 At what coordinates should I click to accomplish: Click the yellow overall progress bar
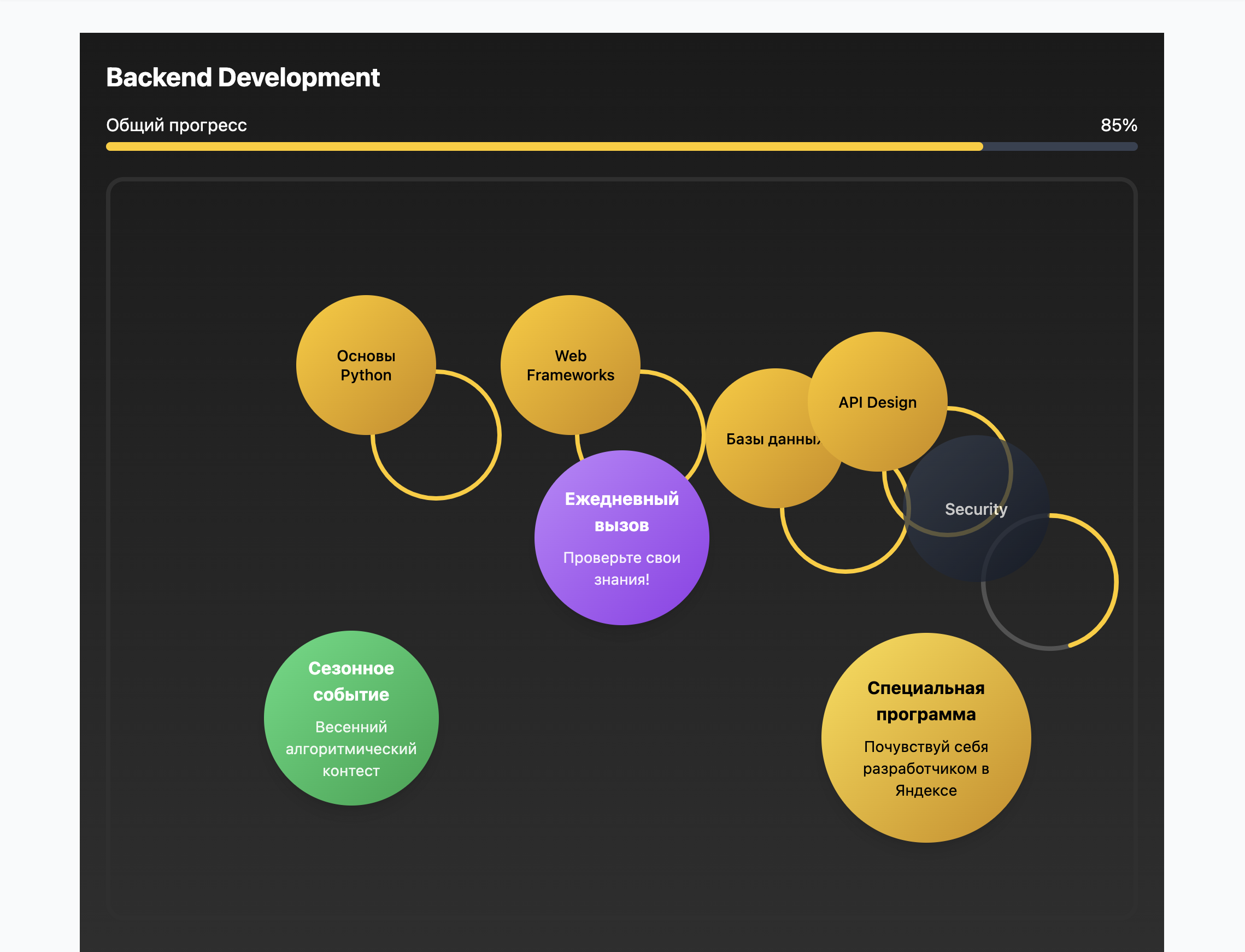click(x=544, y=147)
